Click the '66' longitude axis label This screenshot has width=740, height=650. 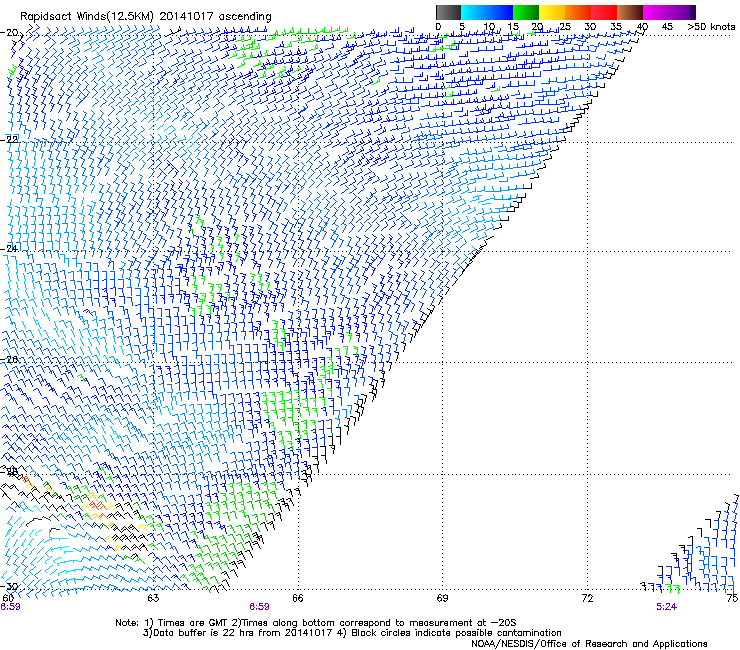click(x=298, y=599)
